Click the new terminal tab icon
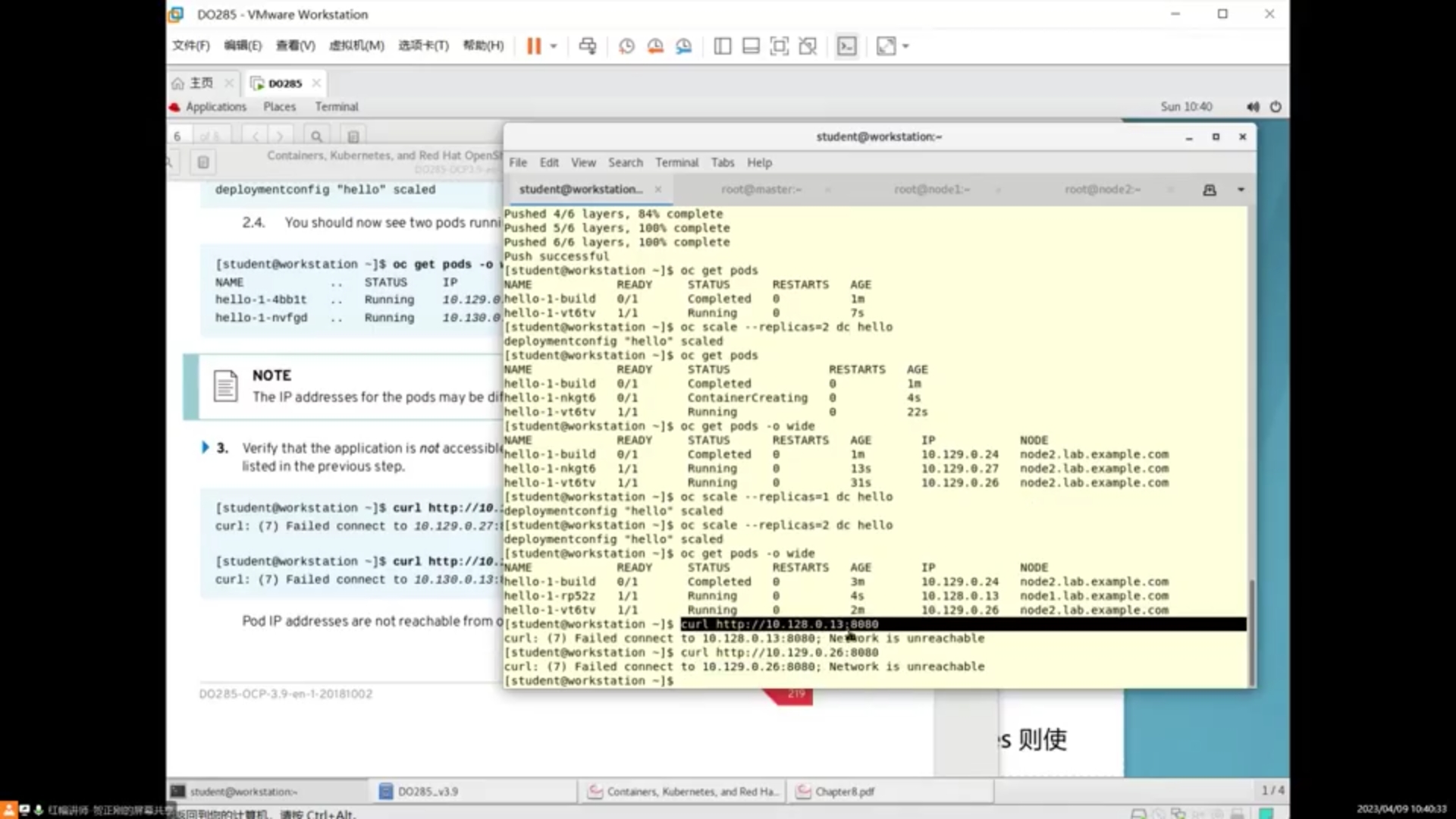The width and height of the screenshot is (1456, 819). 1210,190
